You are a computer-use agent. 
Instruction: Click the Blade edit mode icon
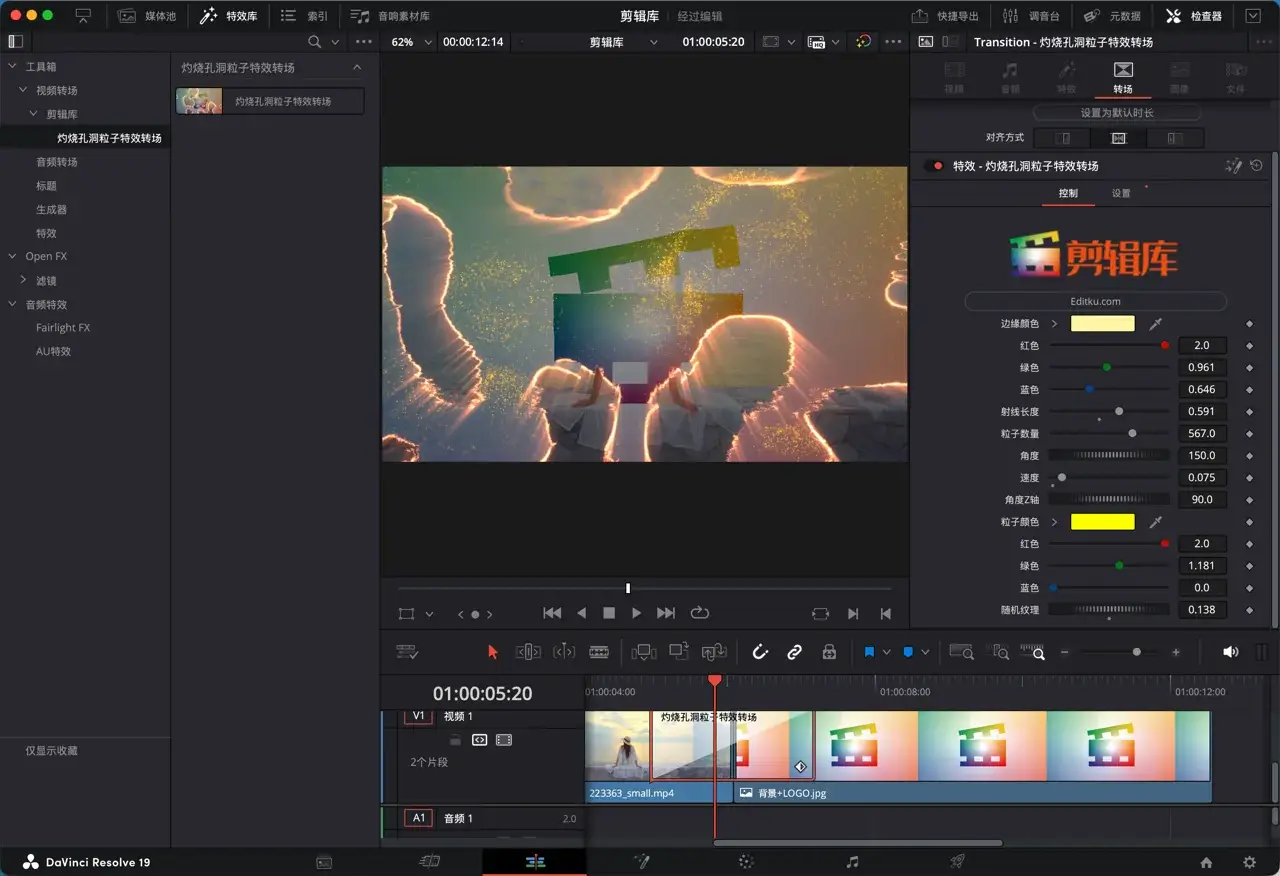(x=599, y=652)
